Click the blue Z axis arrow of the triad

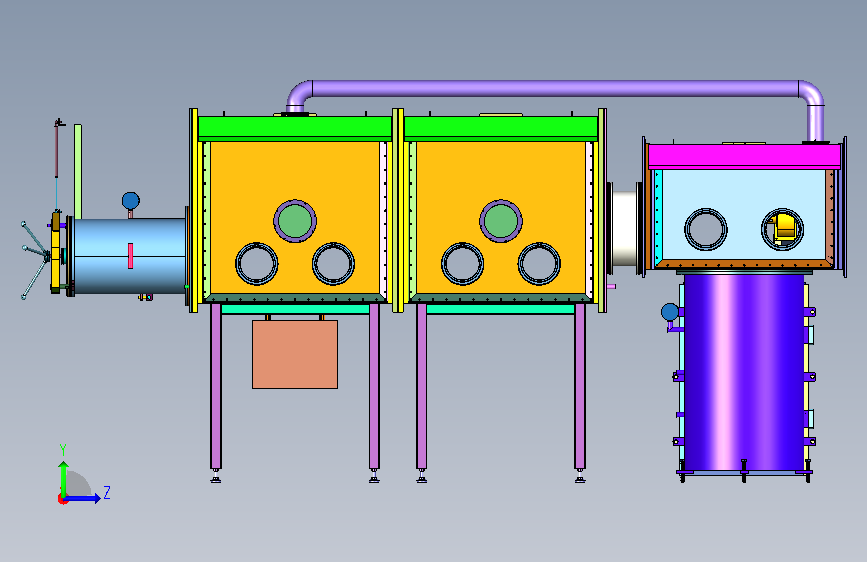[x=83, y=498]
